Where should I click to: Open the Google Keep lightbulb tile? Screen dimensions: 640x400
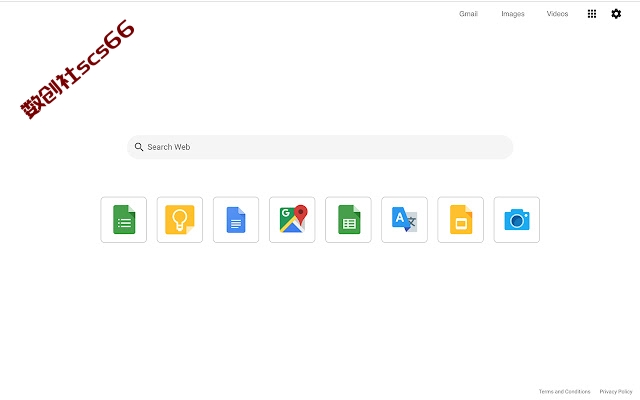[x=180, y=220]
